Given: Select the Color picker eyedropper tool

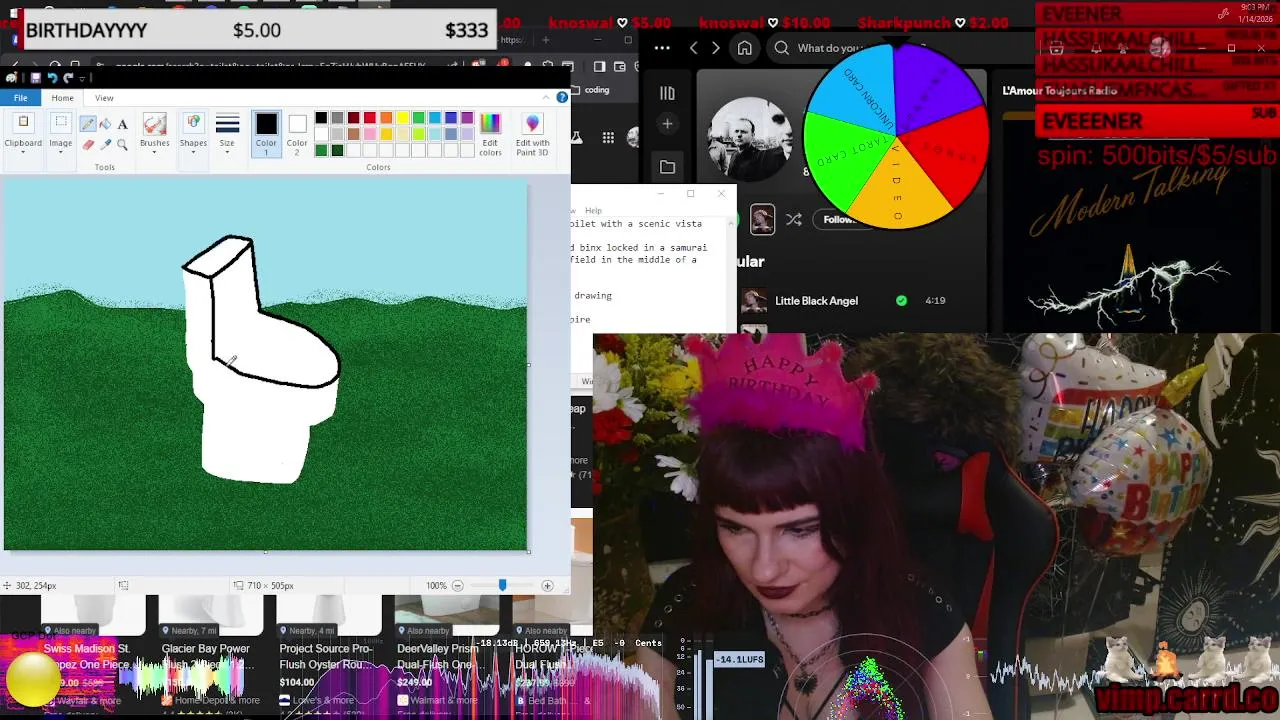Looking at the screenshot, I should tap(105, 145).
